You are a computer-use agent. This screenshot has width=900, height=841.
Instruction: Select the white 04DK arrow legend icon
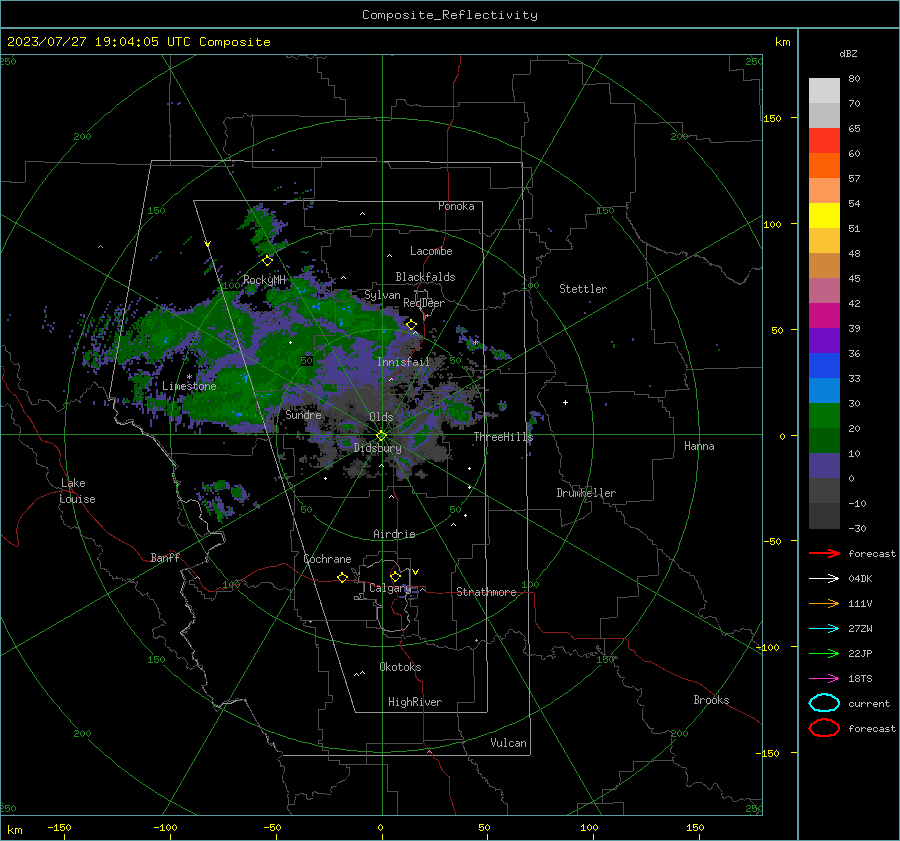click(x=824, y=578)
